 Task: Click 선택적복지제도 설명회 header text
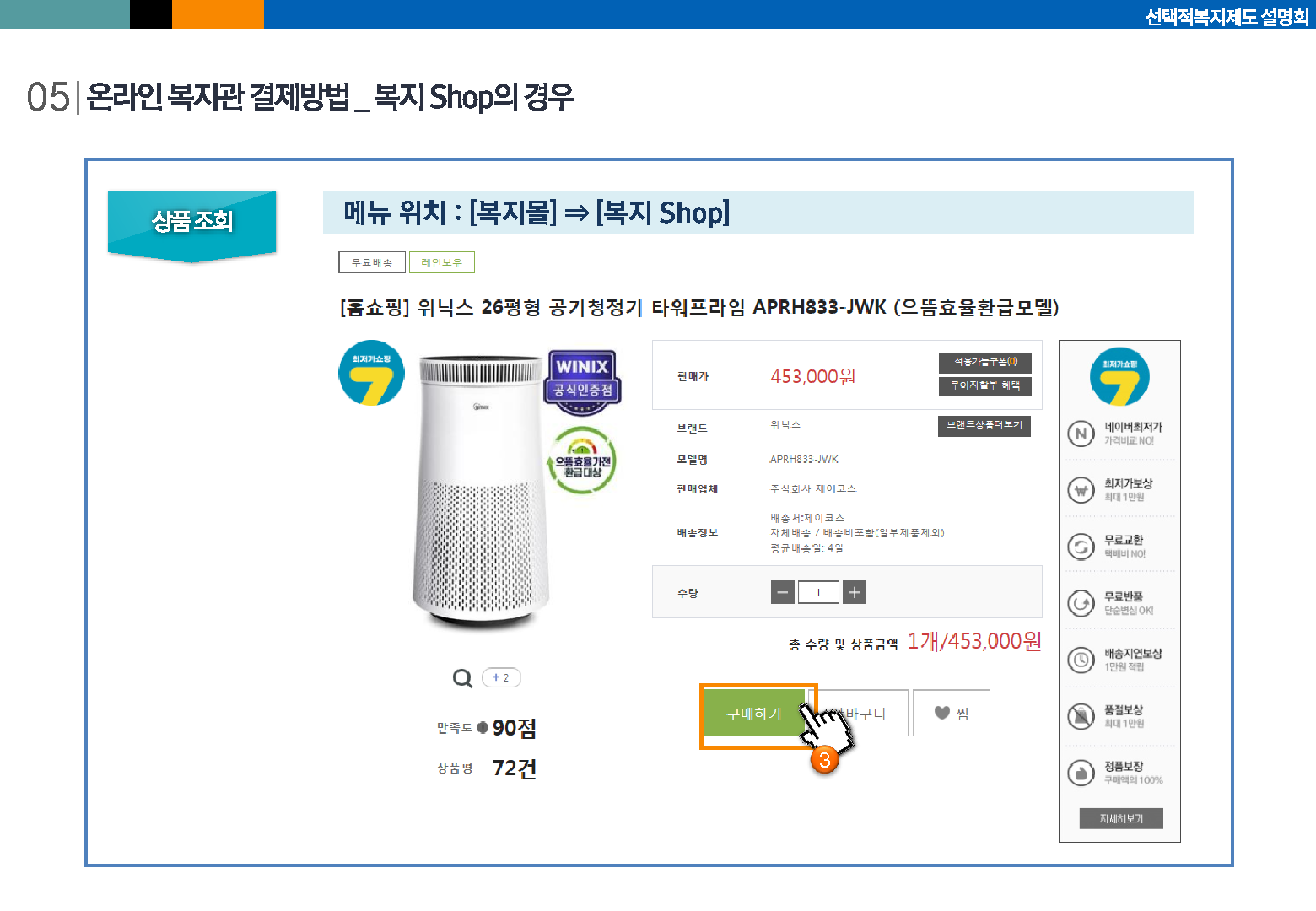(x=1227, y=17)
